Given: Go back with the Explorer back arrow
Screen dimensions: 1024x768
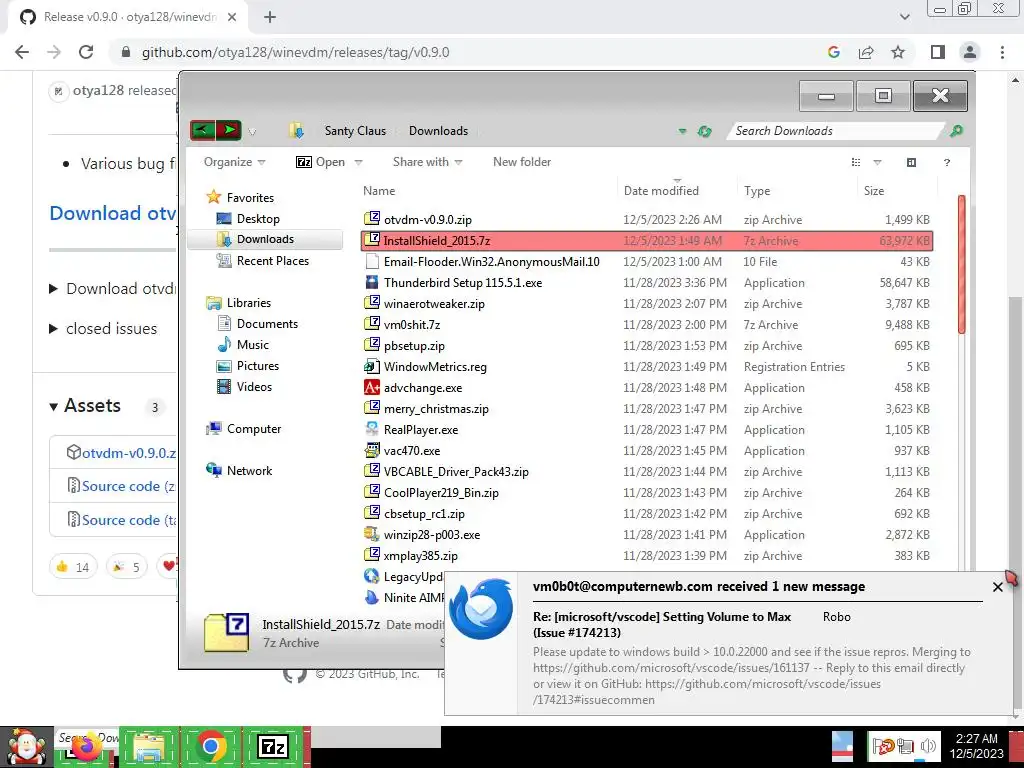Looking at the screenshot, I should 202,131.
